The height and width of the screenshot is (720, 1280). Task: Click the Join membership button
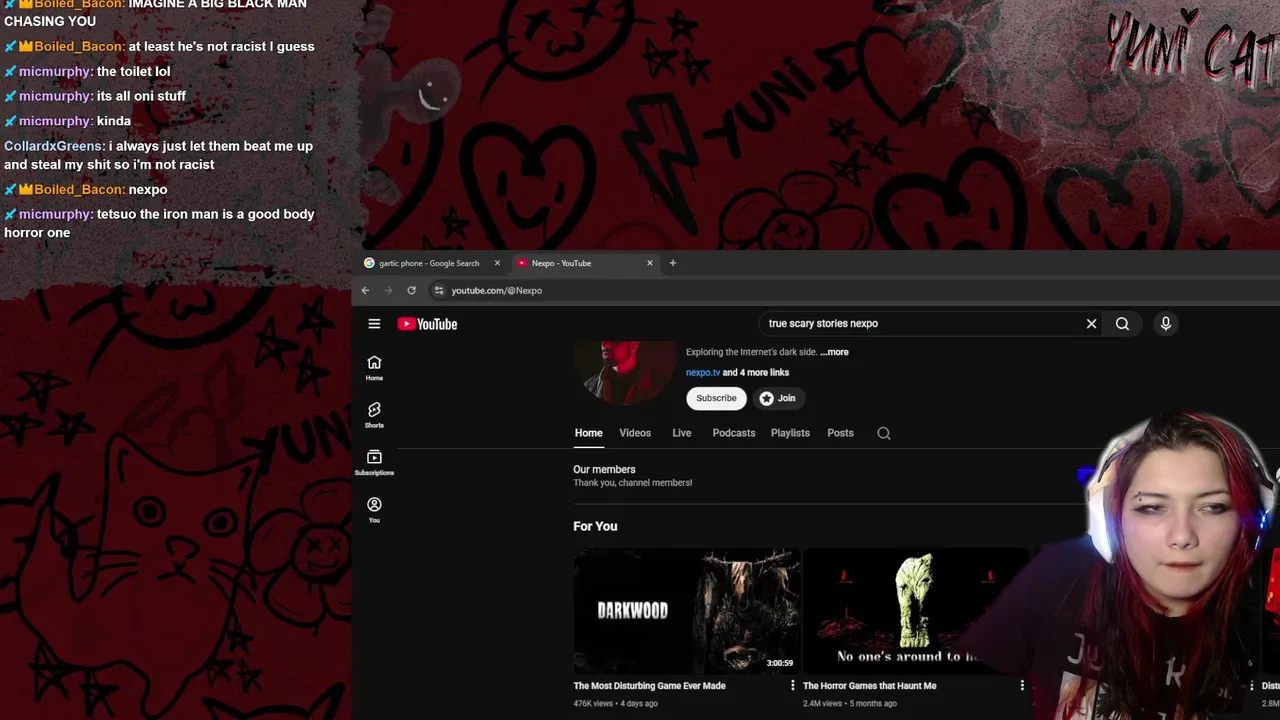(x=777, y=398)
